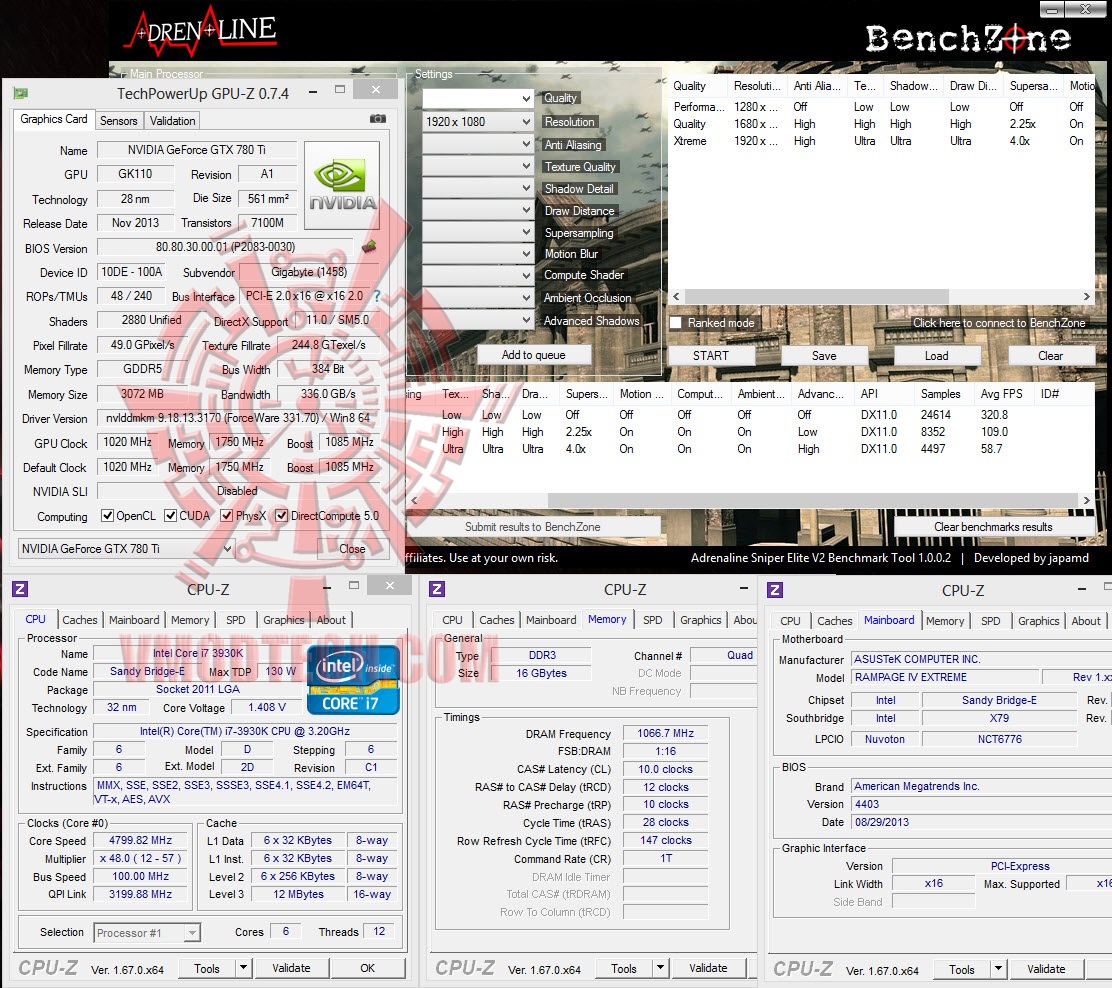The width and height of the screenshot is (1112, 988).
Task: Open Mainboard tab in left CPU-Z window
Action: click(x=134, y=620)
